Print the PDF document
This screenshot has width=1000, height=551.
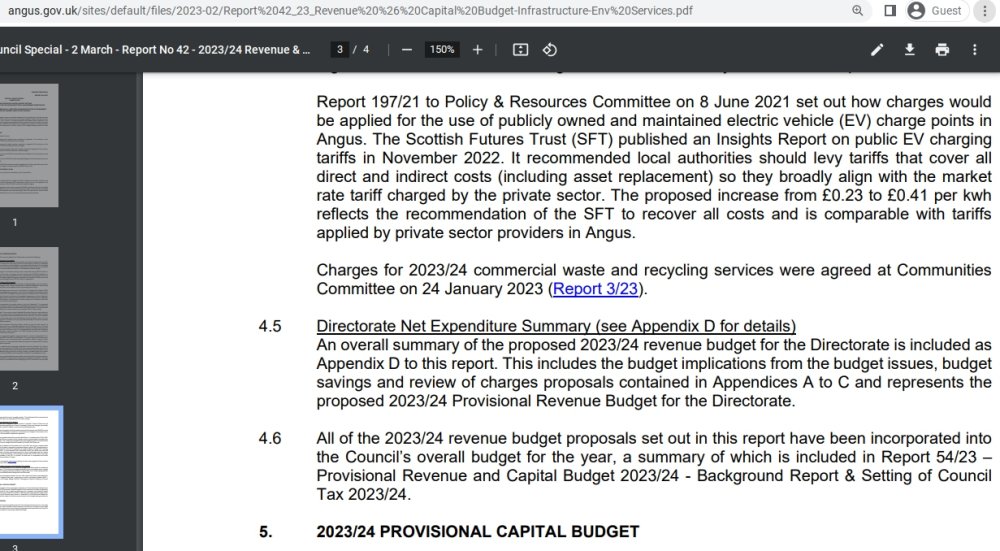942,50
